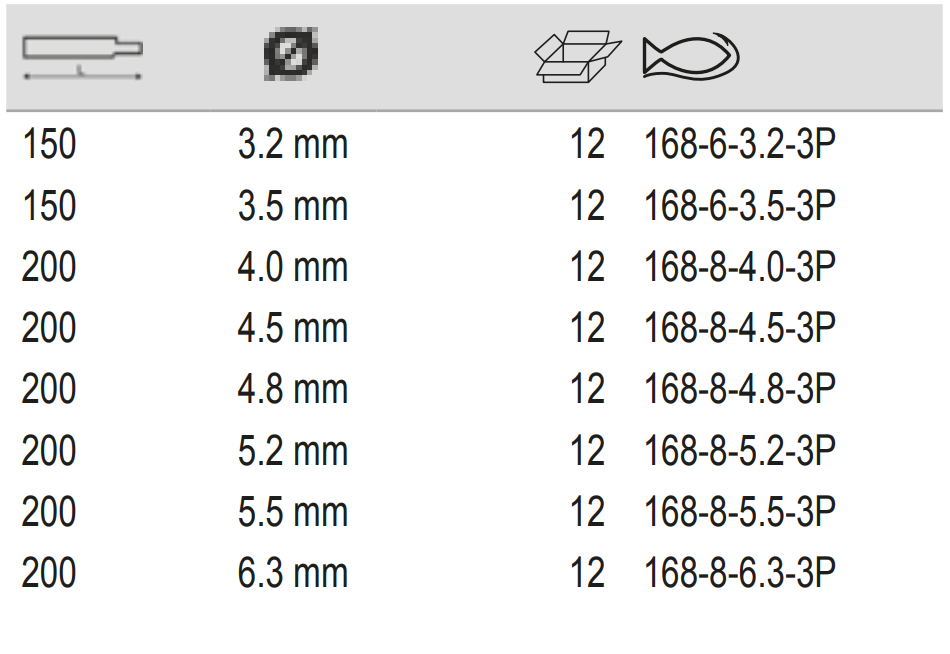
Task: Open item number 168-8-4.0-3P
Action: (x=739, y=268)
